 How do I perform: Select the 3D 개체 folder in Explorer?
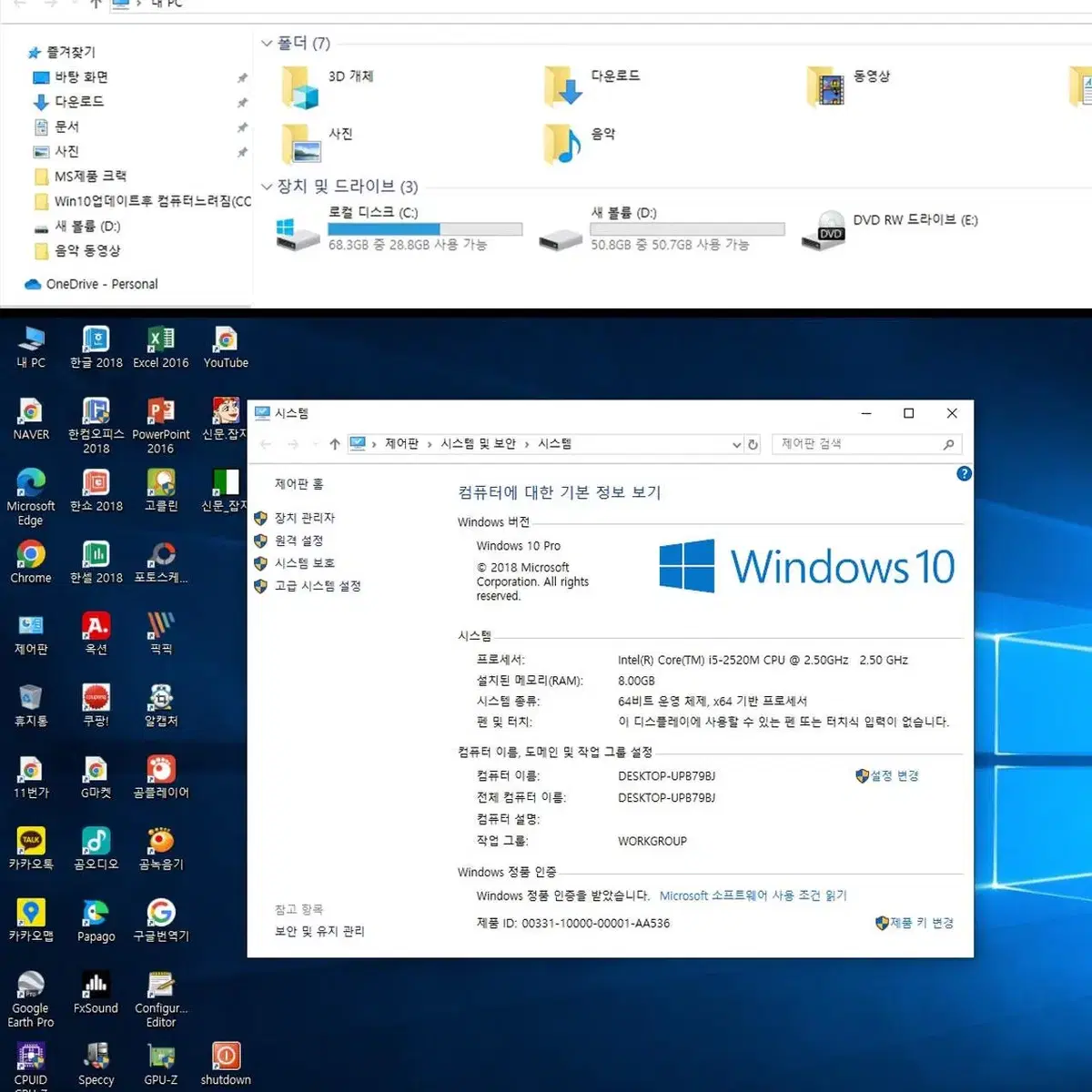(x=328, y=86)
